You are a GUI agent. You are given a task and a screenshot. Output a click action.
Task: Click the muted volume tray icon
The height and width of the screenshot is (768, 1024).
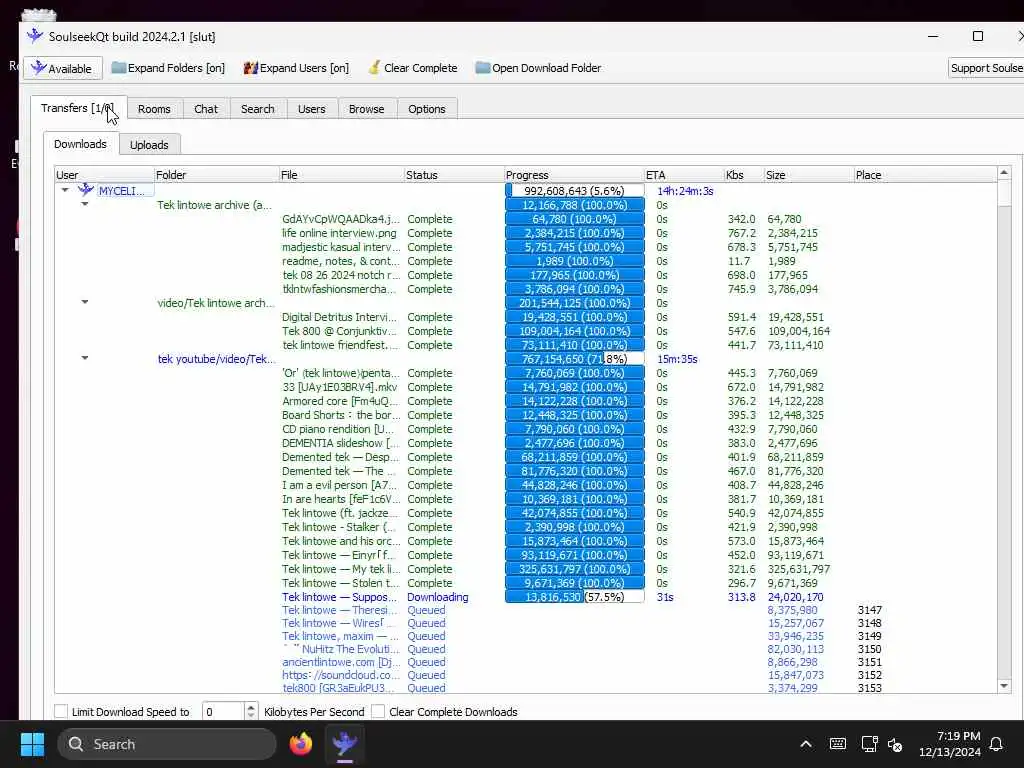coord(895,744)
